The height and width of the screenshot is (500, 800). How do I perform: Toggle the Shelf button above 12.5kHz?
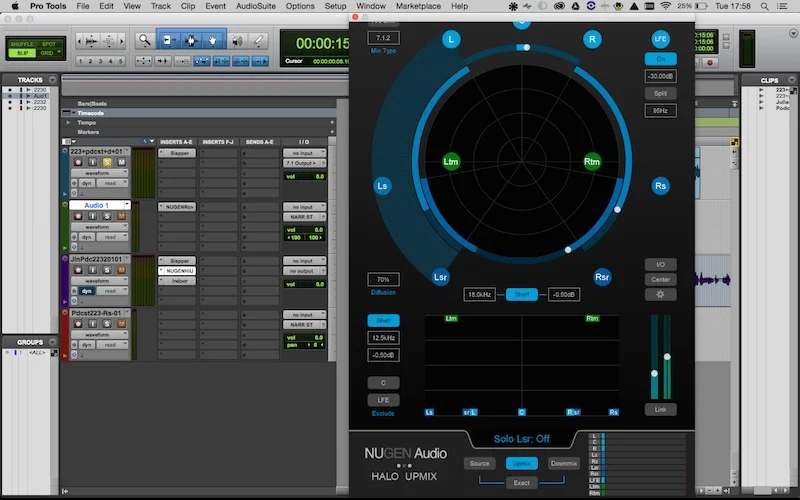(x=383, y=320)
